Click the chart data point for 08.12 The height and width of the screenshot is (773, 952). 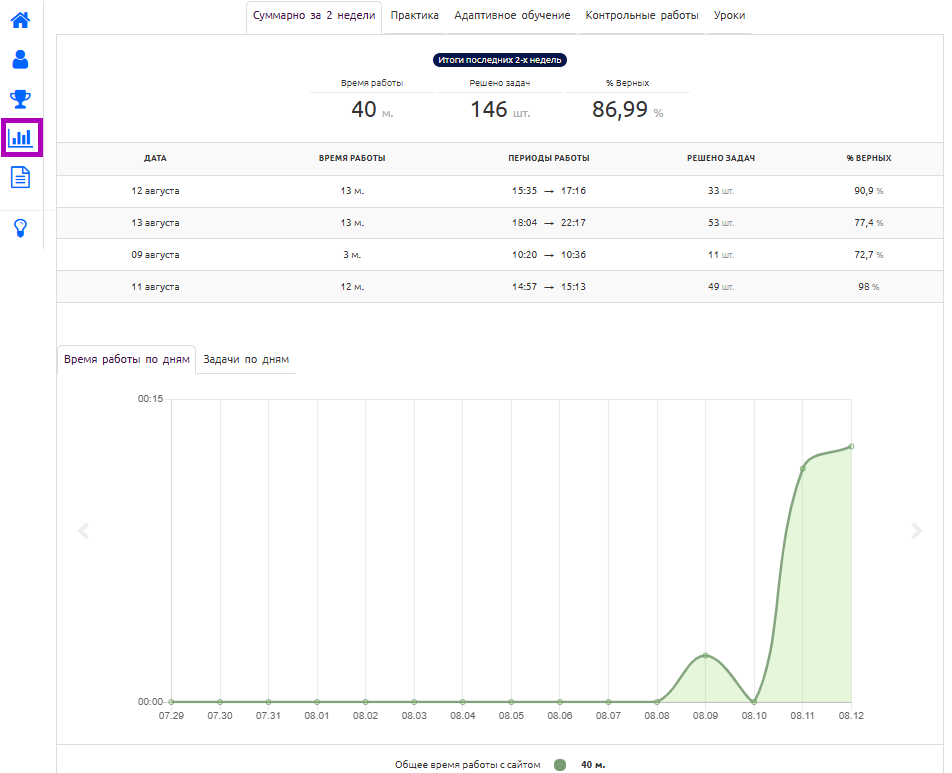[x=851, y=446]
